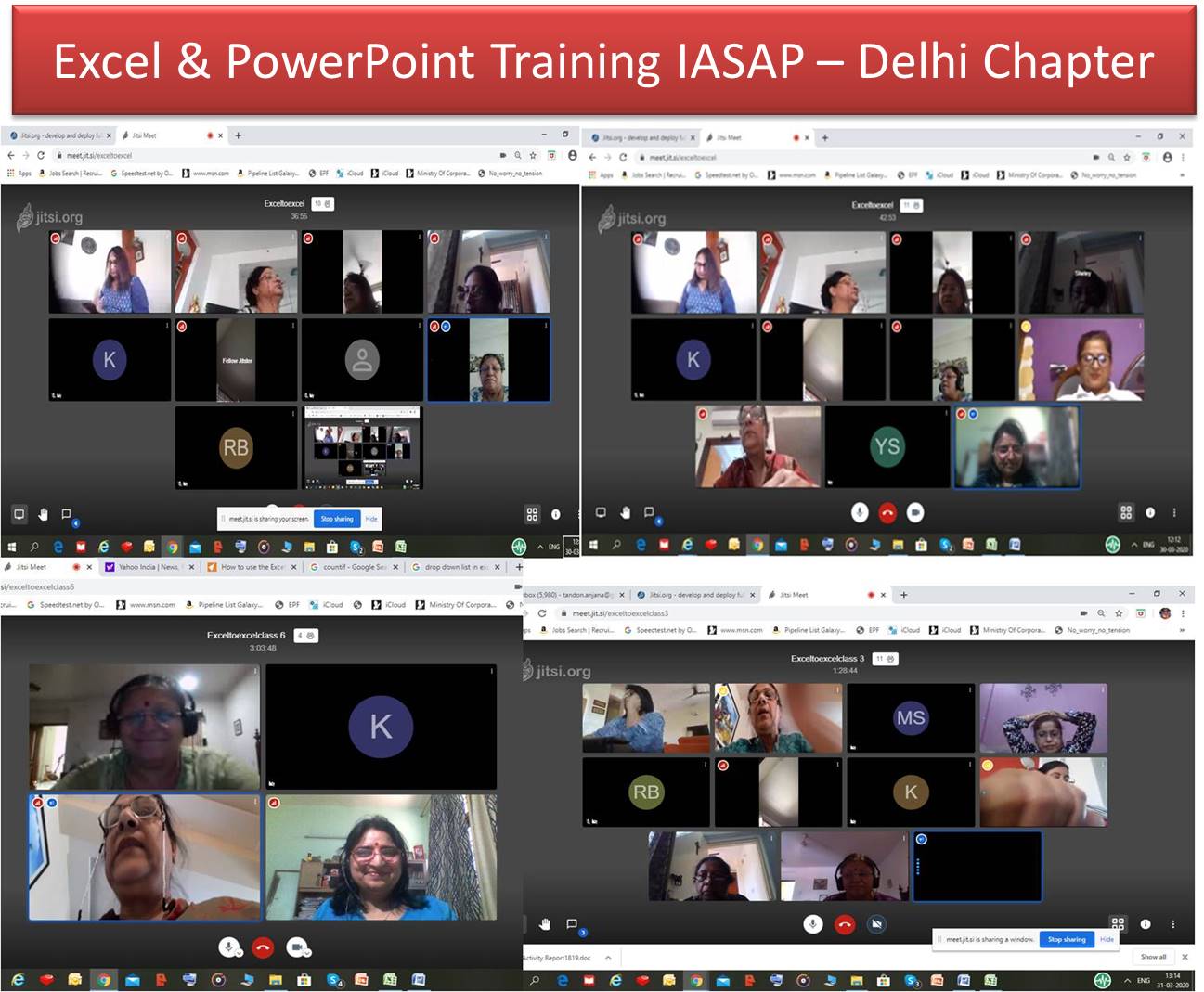The width and height of the screenshot is (1204, 992).
Task: Go back in the 36:56 meeting browser
Action: 11,155
